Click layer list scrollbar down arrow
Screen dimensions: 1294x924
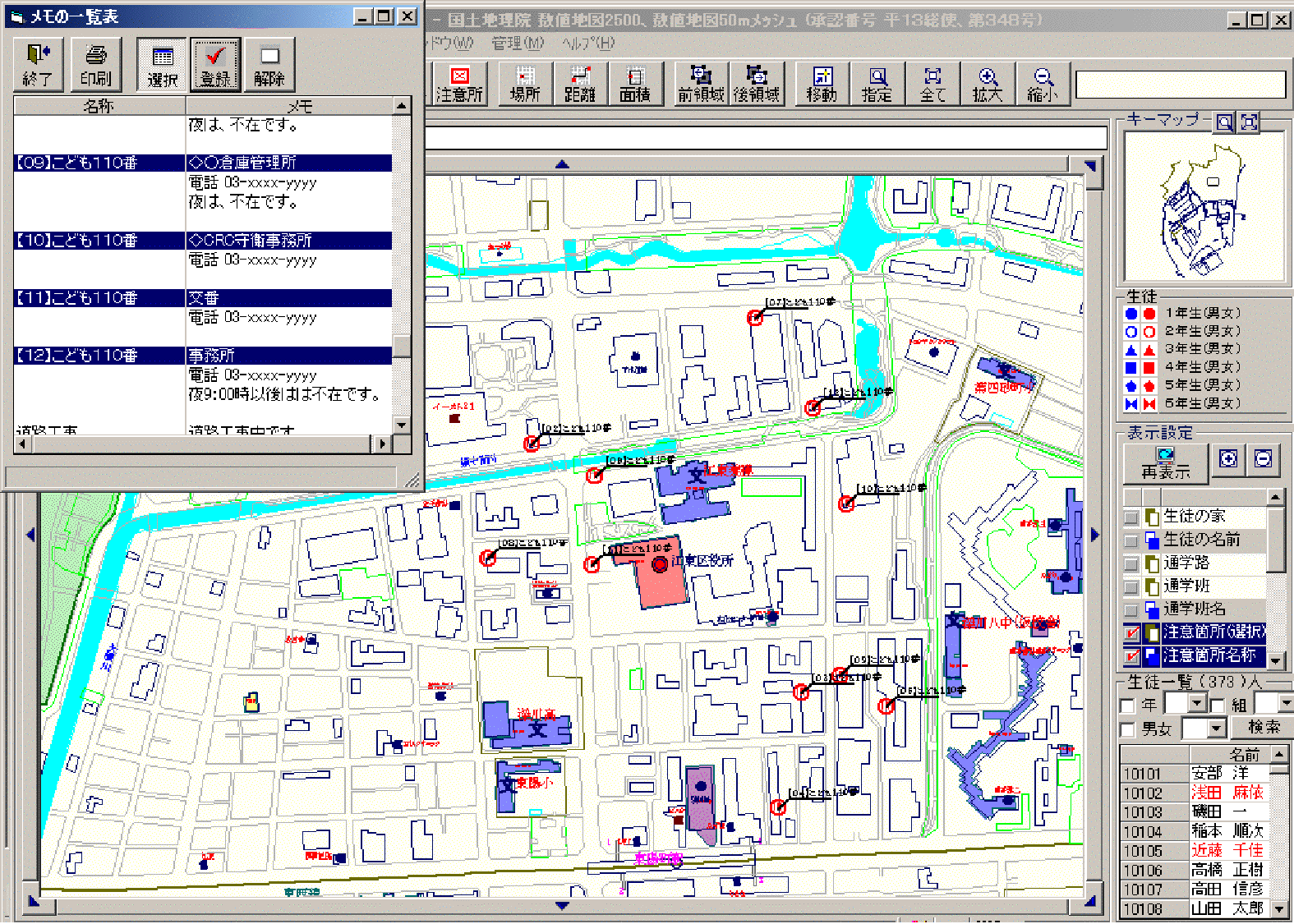1276,660
